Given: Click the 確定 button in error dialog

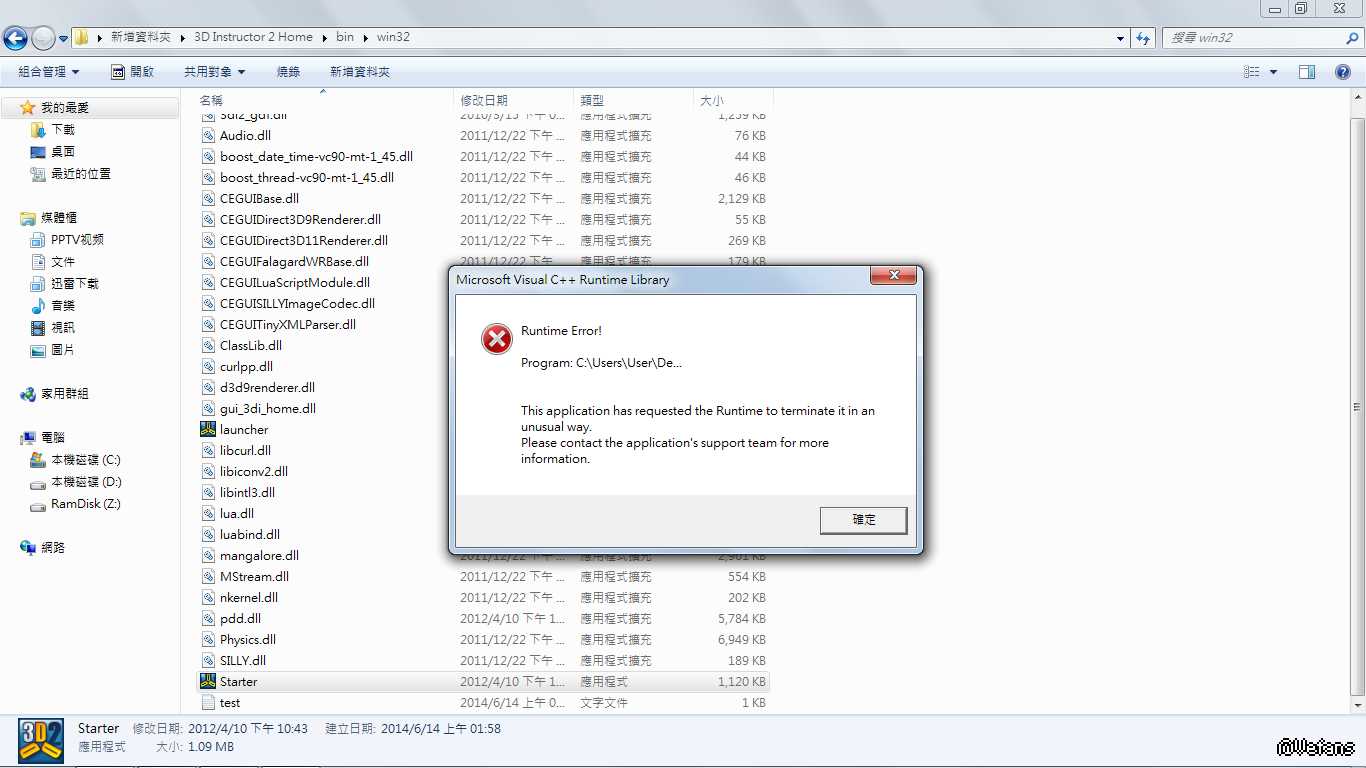Looking at the screenshot, I should (x=864, y=520).
